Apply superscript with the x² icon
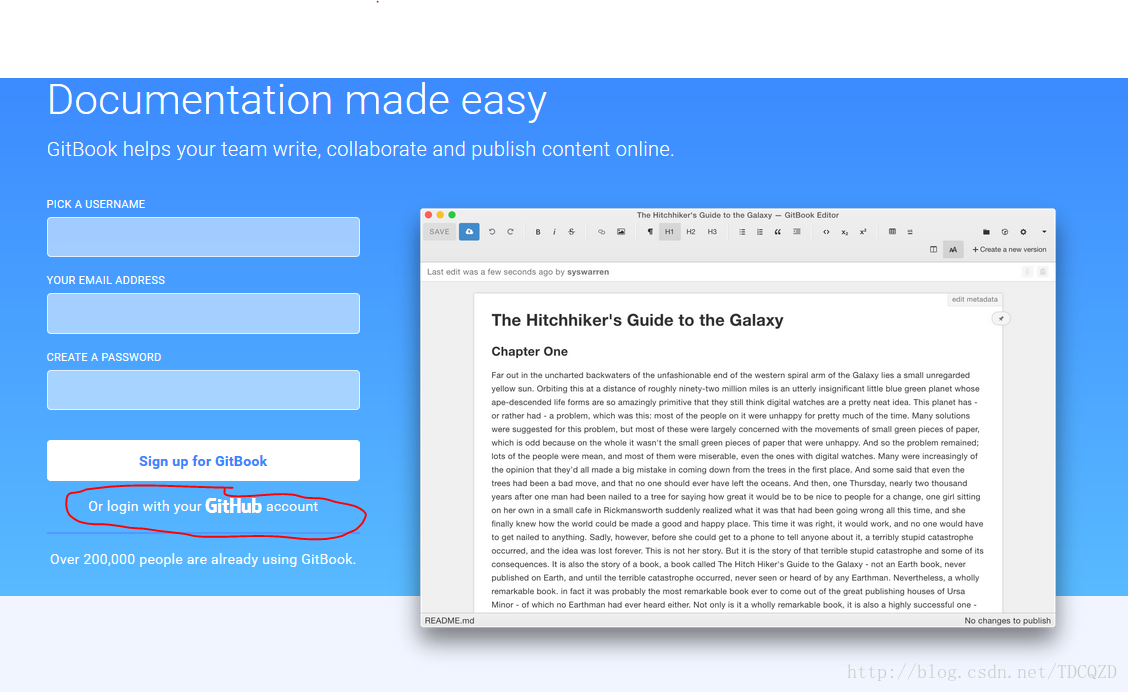1128x692 pixels. pyautogui.click(x=863, y=232)
